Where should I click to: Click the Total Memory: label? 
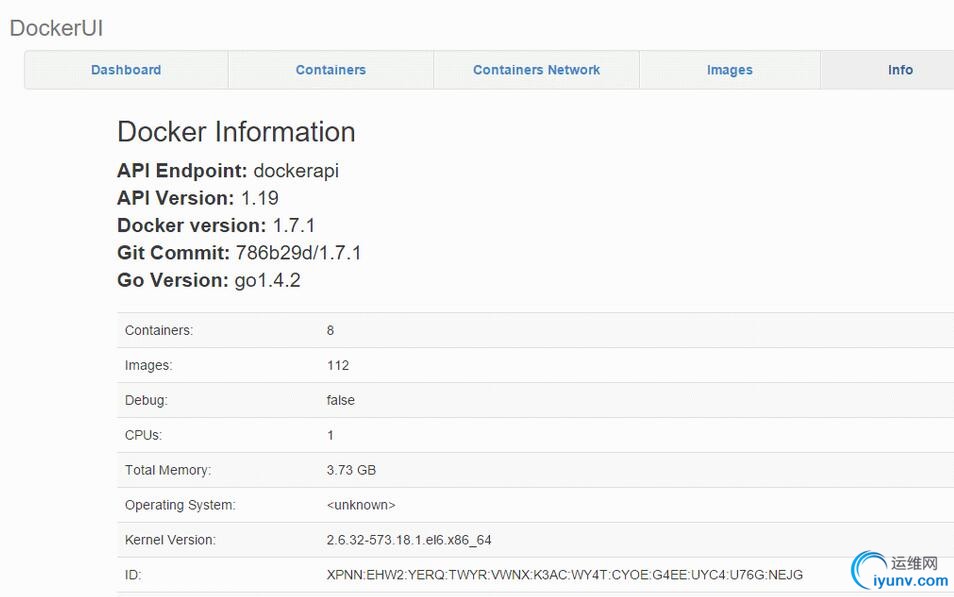point(168,470)
